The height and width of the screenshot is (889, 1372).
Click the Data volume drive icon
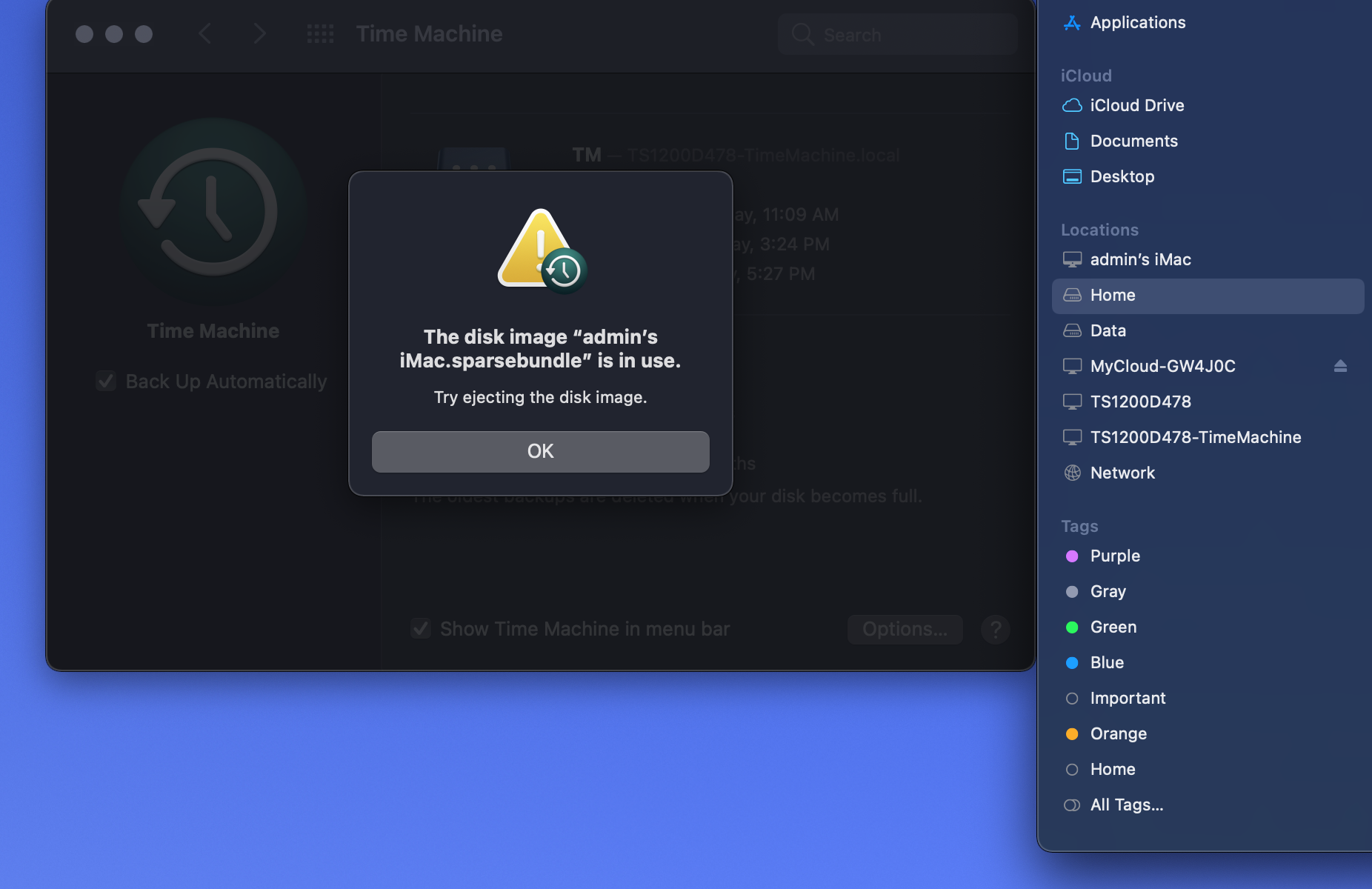tap(1072, 330)
